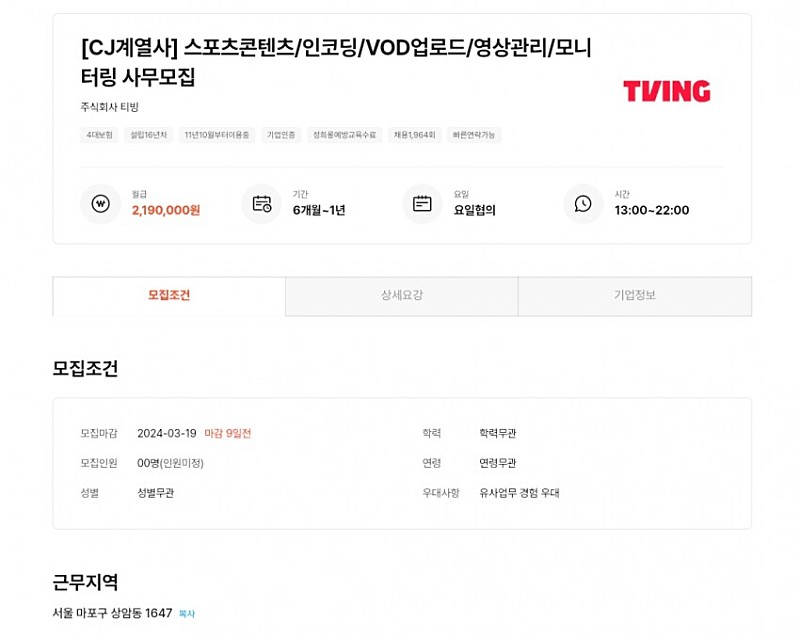Click the 성희롱예방교육수료 tag
Image resolution: width=800 pixels, height=638 pixels.
(344, 135)
